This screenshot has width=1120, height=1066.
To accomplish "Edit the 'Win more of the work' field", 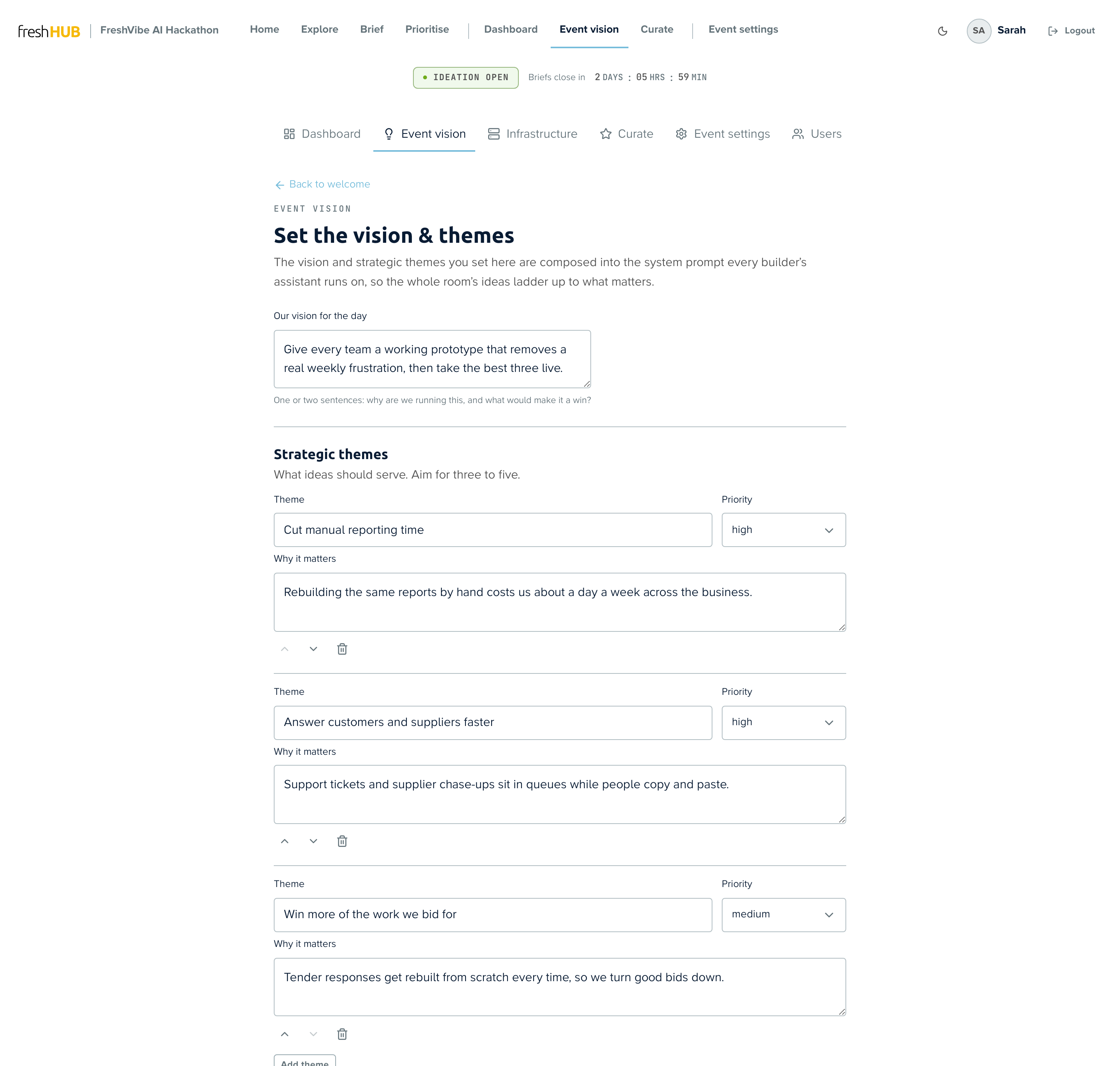I will tap(492, 915).
